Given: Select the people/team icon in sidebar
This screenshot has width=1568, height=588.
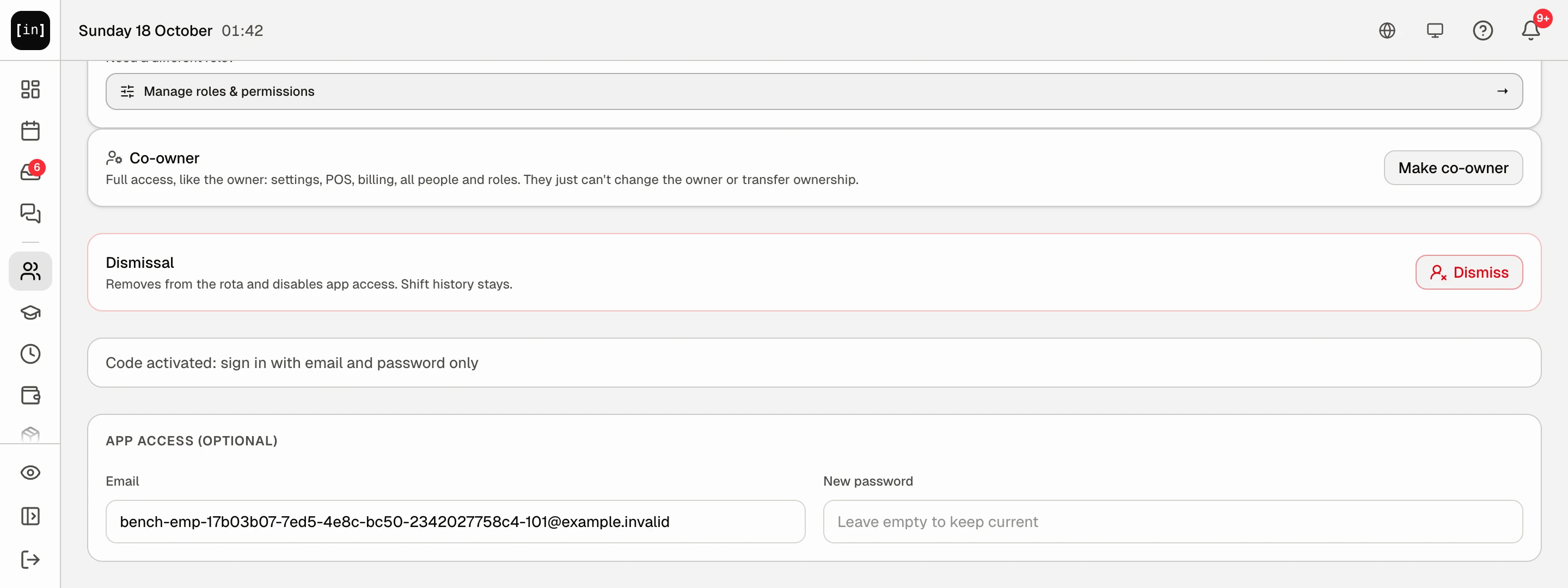Looking at the screenshot, I should pos(30,271).
